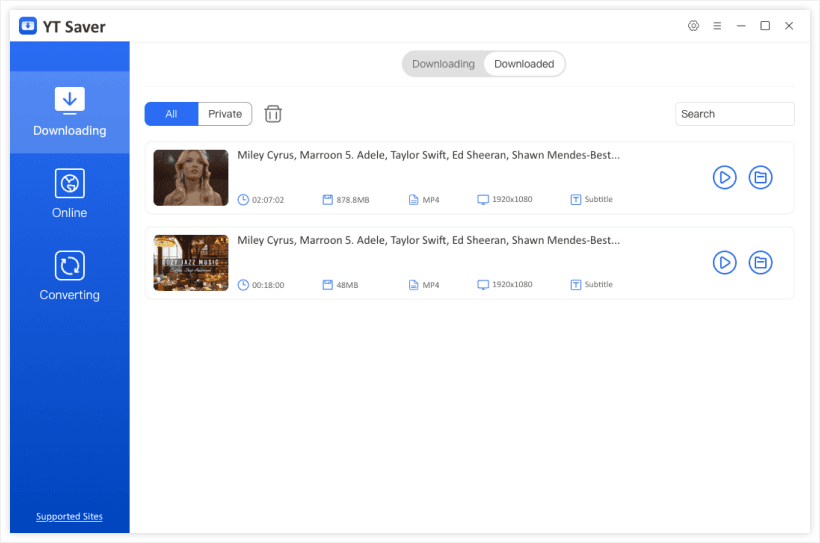
Task: Open file location of the 48MB video
Action: click(760, 263)
